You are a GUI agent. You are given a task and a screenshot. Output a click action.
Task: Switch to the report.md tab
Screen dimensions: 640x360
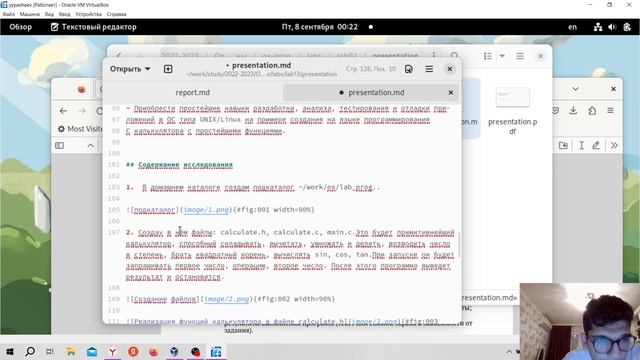point(193,92)
